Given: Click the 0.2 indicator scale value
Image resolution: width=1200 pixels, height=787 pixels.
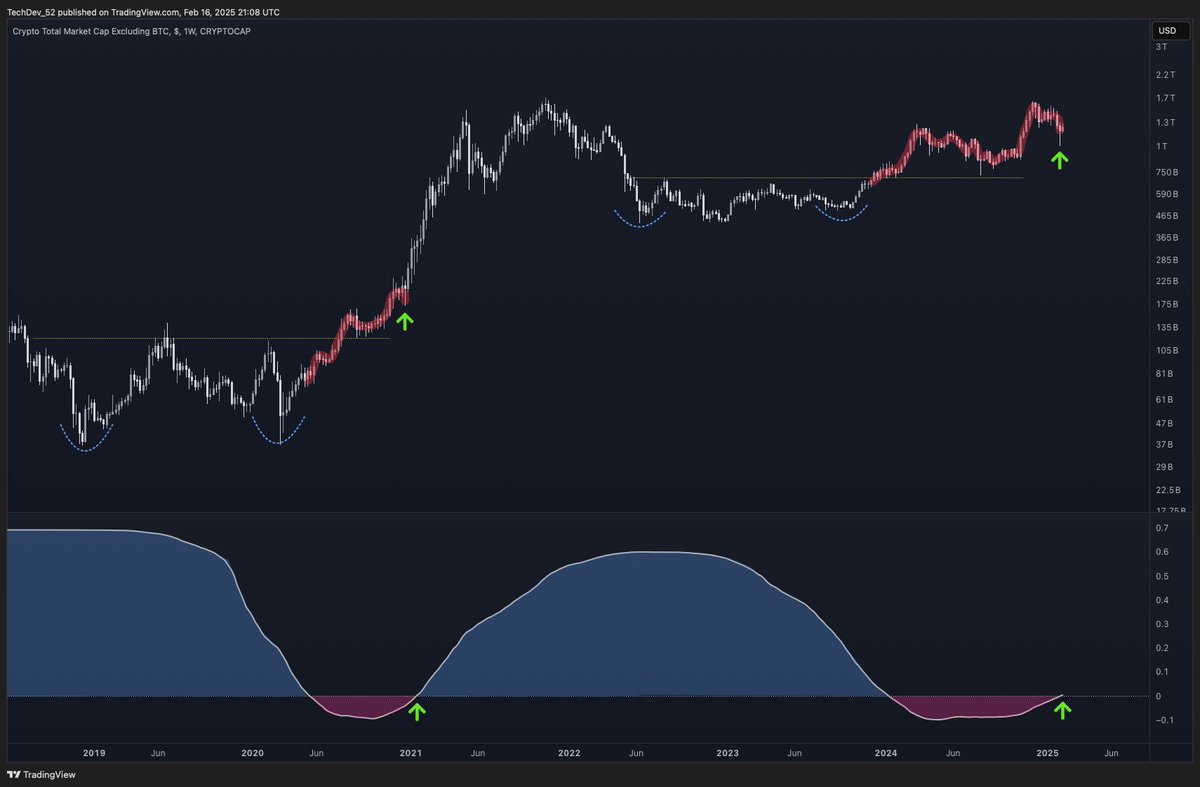Looking at the screenshot, I should [1162, 648].
